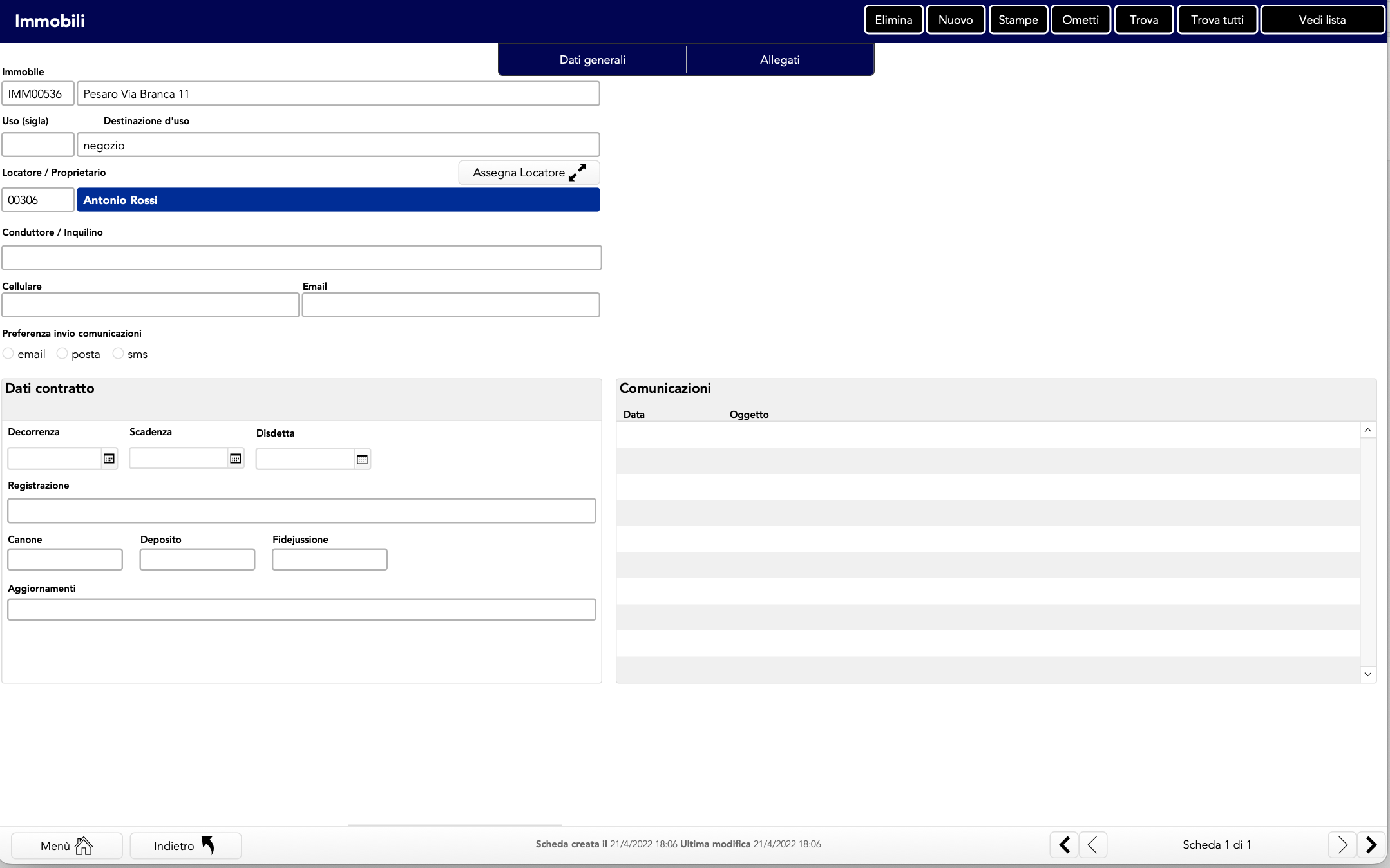Click the Menù home button
This screenshot has height=868, width=1390.
point(67,845)
